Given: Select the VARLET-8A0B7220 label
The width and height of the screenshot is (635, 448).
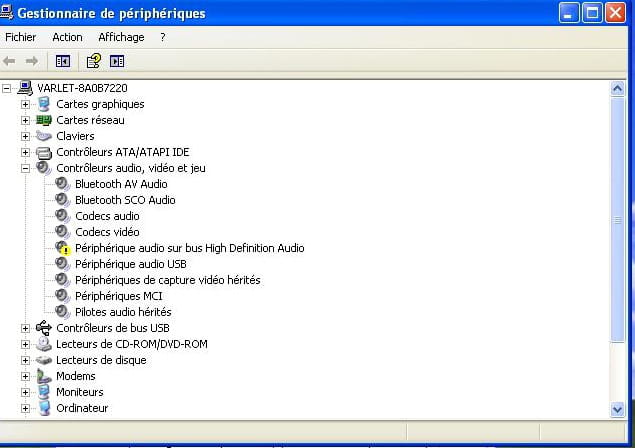Looking at the screenshot, I should (82, 88).
